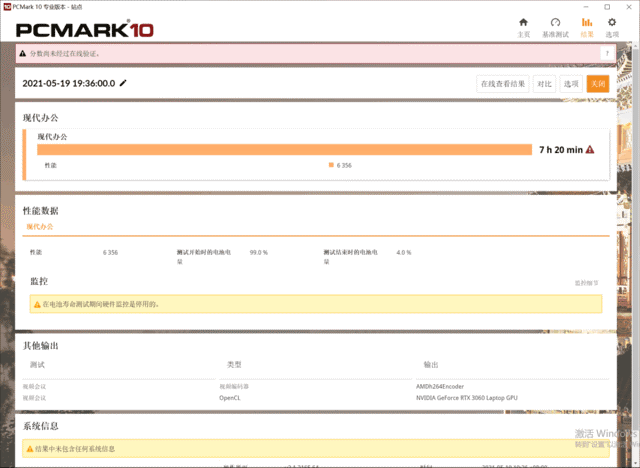
Task: Click the 其他输出 section heading
Action: (x=40, y=346)
